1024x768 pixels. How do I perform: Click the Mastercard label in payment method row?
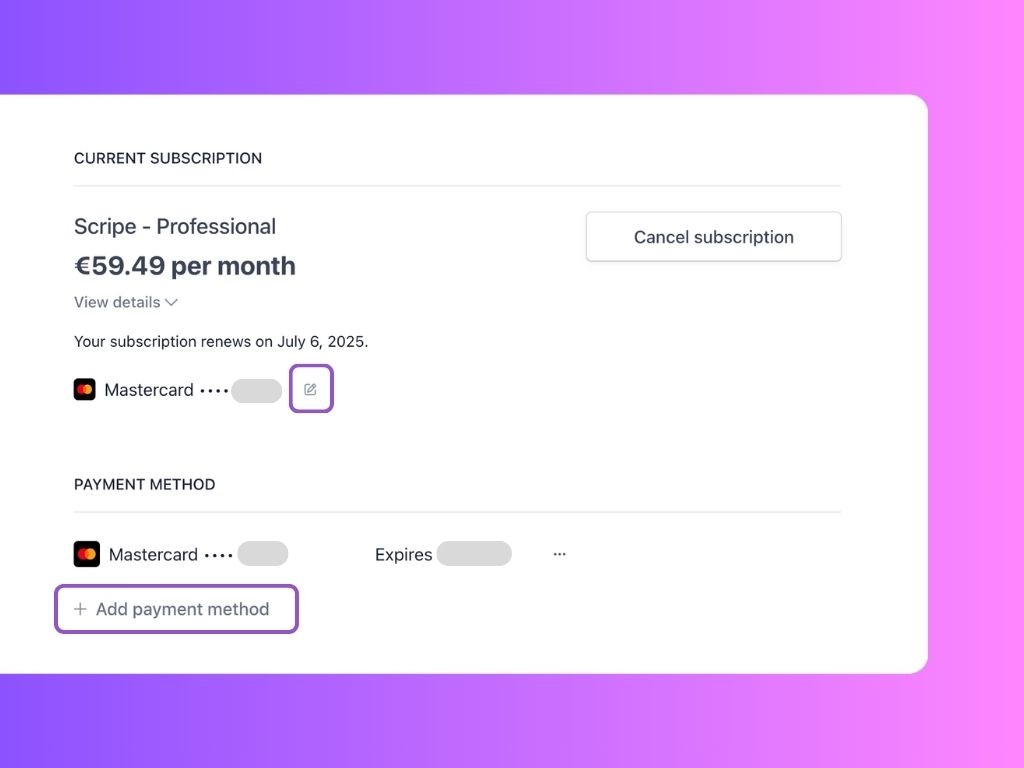pyautogui.click(x=153, y=554)
